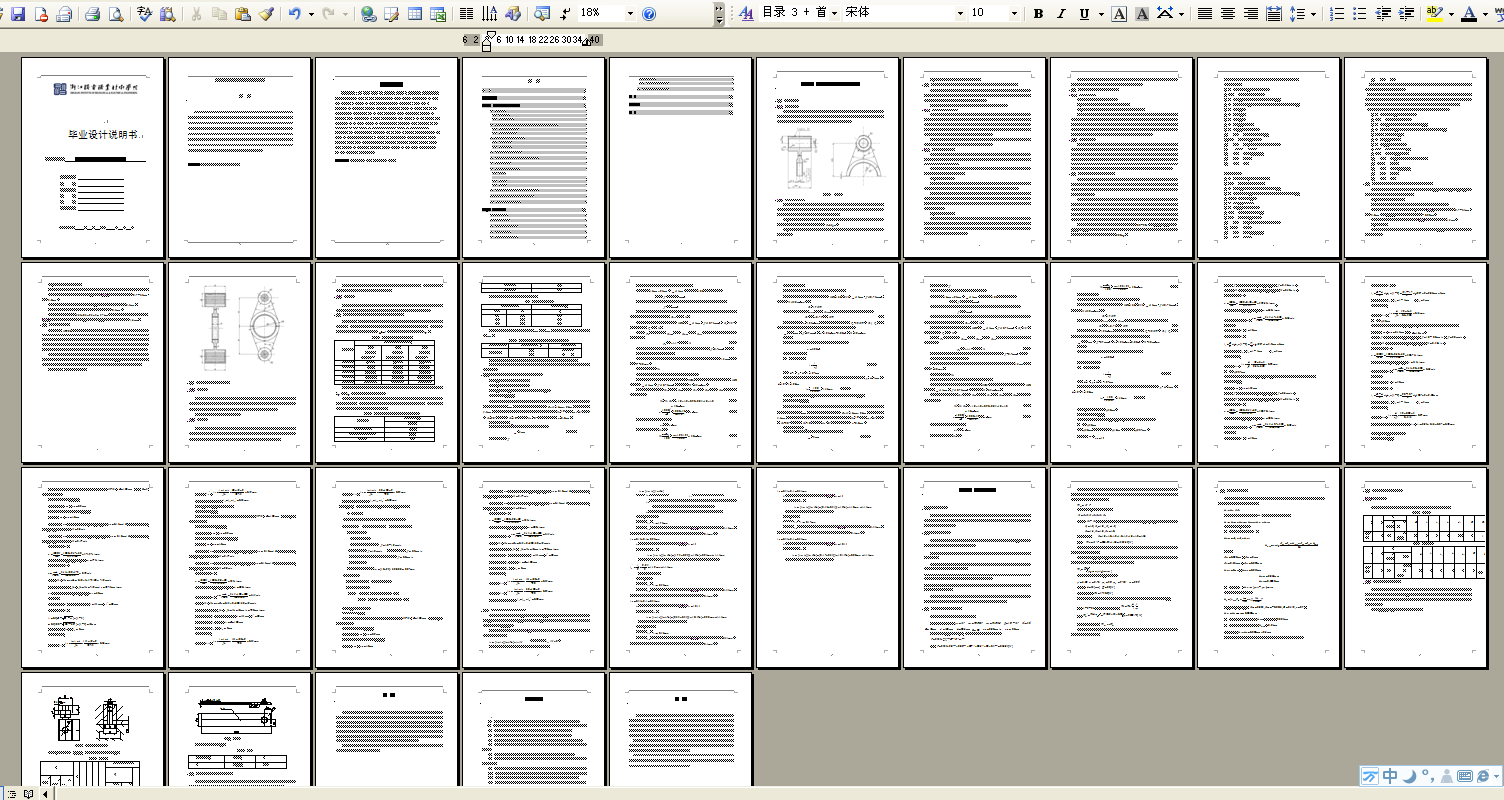Toggle bold formatting

[1038, 14]
